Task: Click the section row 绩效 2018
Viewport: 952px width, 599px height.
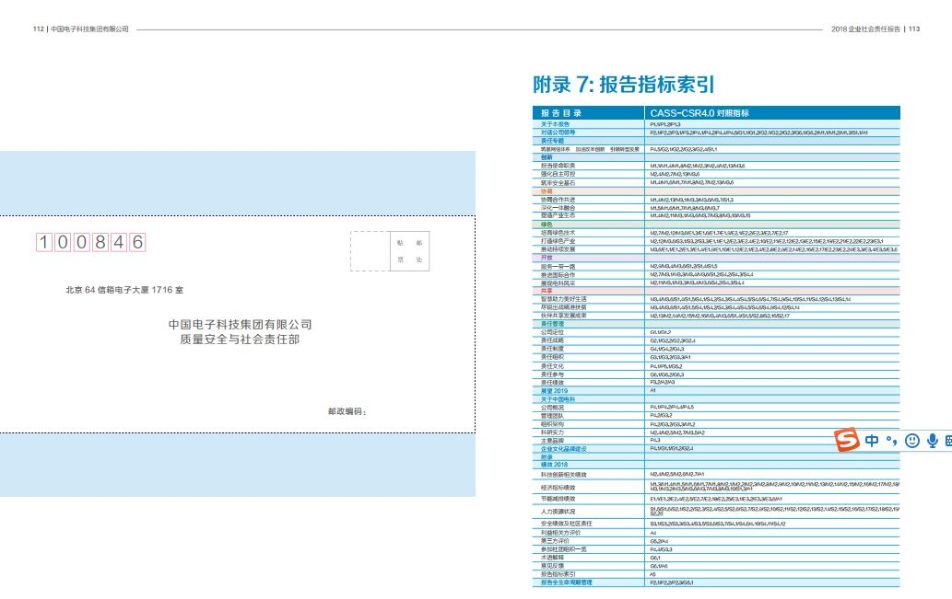Action: (x=716, y=465)
